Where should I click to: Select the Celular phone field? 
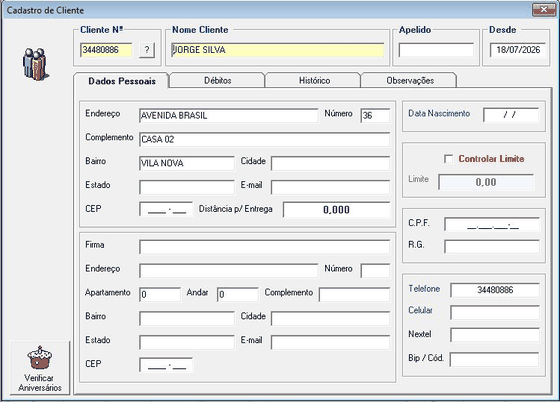click(x=495, y=312)
